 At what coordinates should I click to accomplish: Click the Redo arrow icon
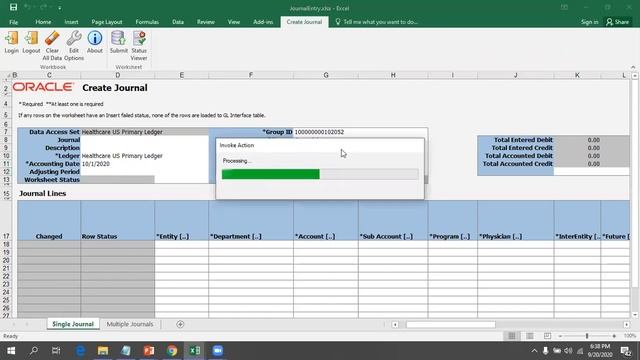click(44, 7)
